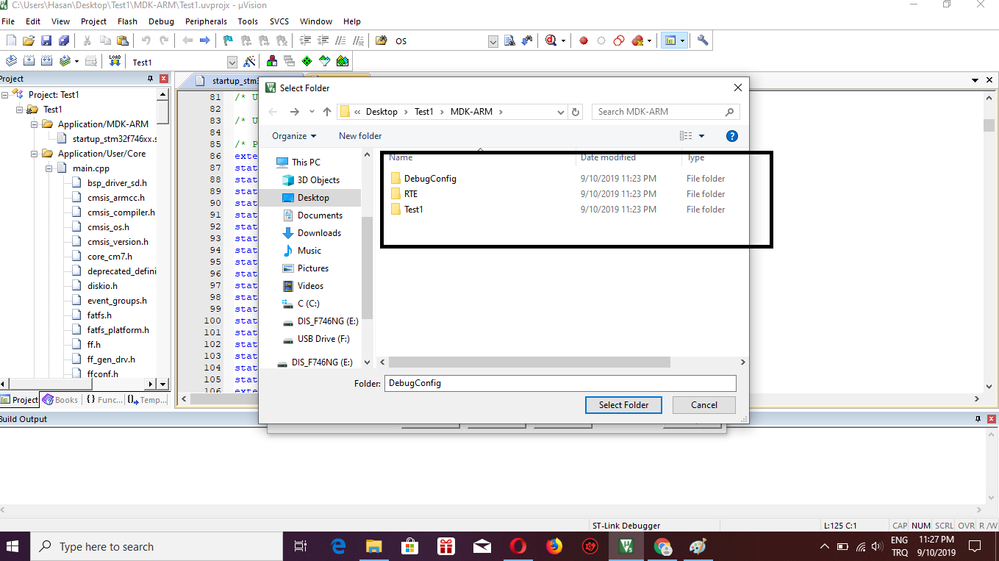Open Firefox from the Windows taskbar
The height and width of the screenshot is (561, 999).
pos(554,546)
